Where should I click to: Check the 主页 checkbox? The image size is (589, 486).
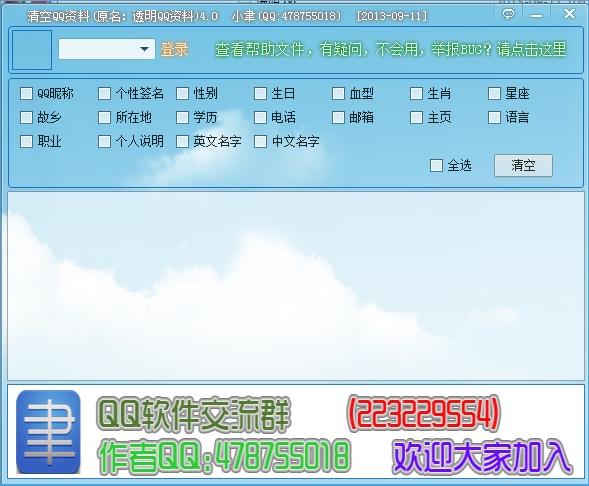(x=416, y=118)
